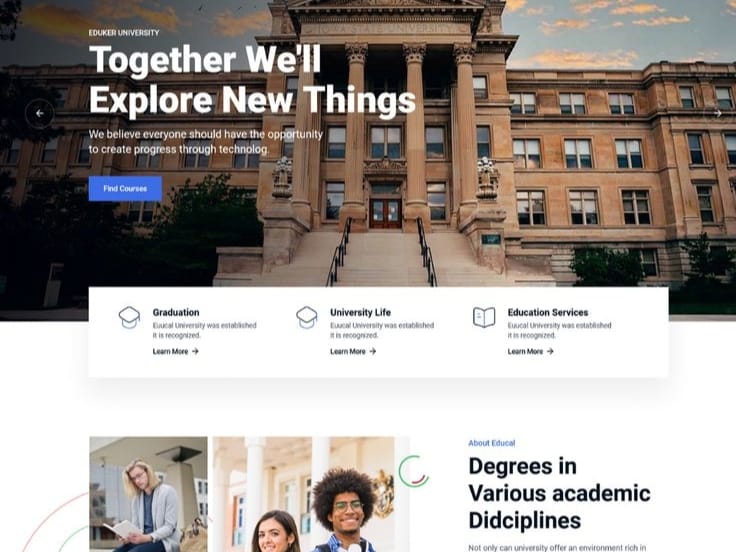Click the EDUKER UNIVERSITY hero label
Viewport: 736px width, 552px height.
(x=124, y=32)
